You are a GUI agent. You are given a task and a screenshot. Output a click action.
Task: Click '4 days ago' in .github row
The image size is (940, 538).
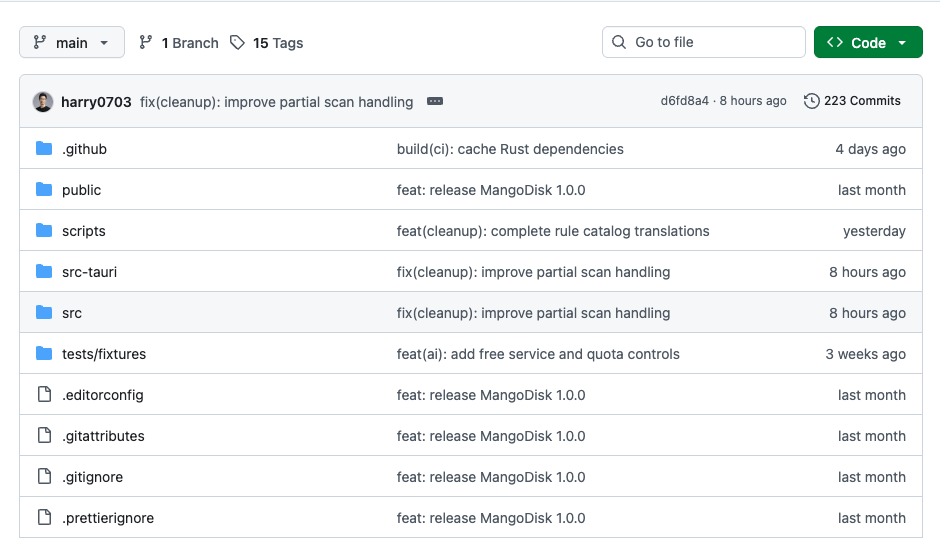click(x=870, y=149)
